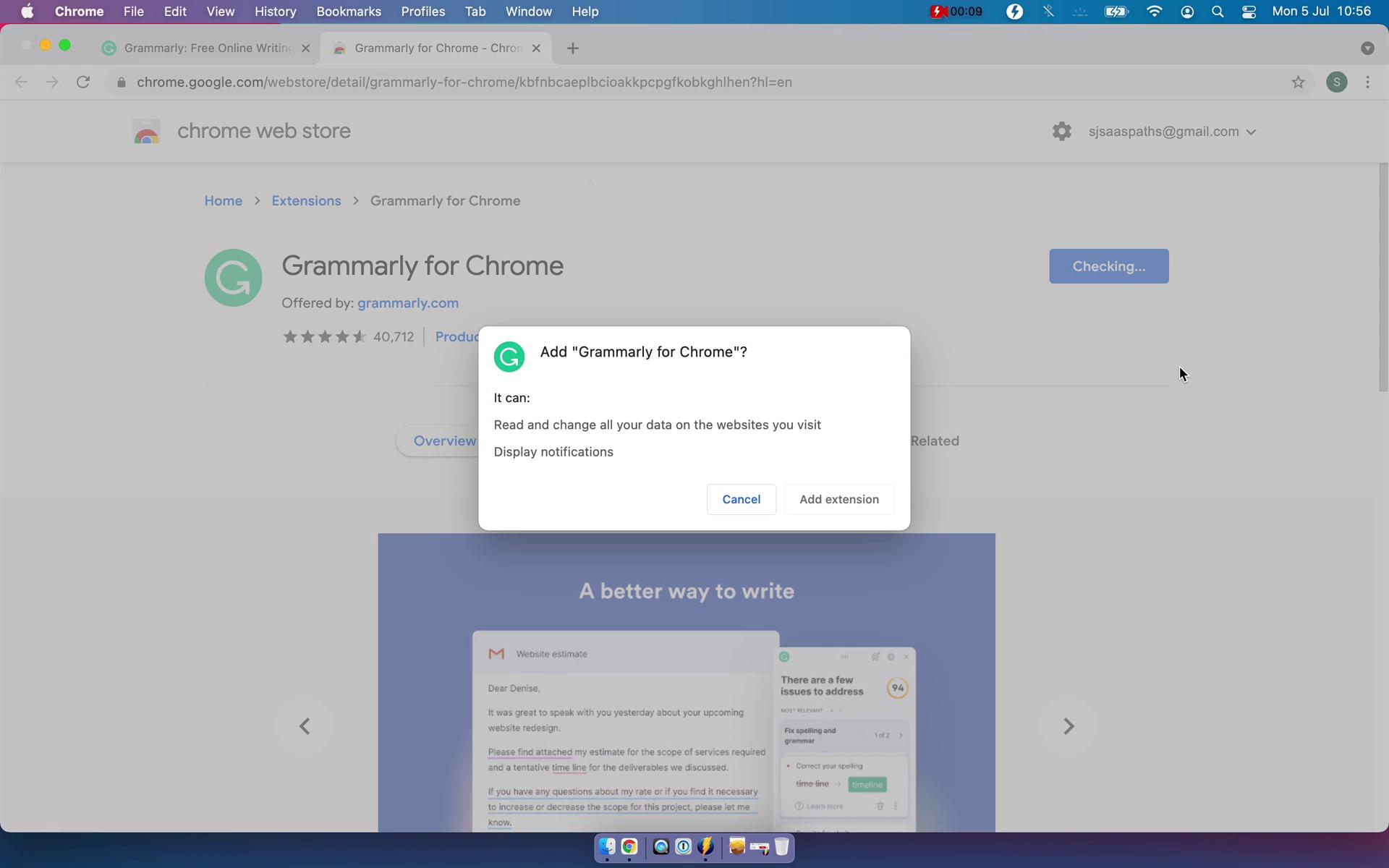Open Chrome Web Store settings gear
Image resolution: width=1389 pixels, height=868 pixels.
[x=1061, y=132]
